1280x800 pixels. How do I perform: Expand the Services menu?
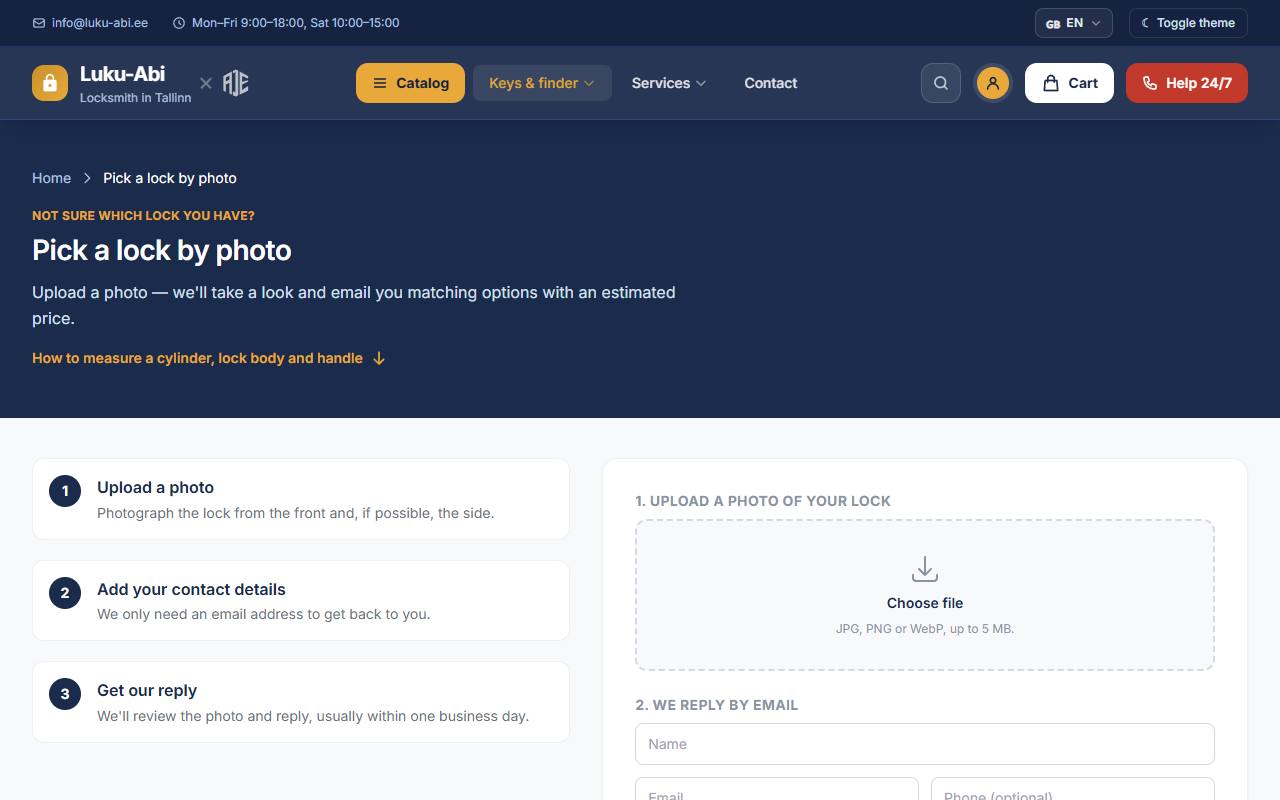(x=669, y=83)
